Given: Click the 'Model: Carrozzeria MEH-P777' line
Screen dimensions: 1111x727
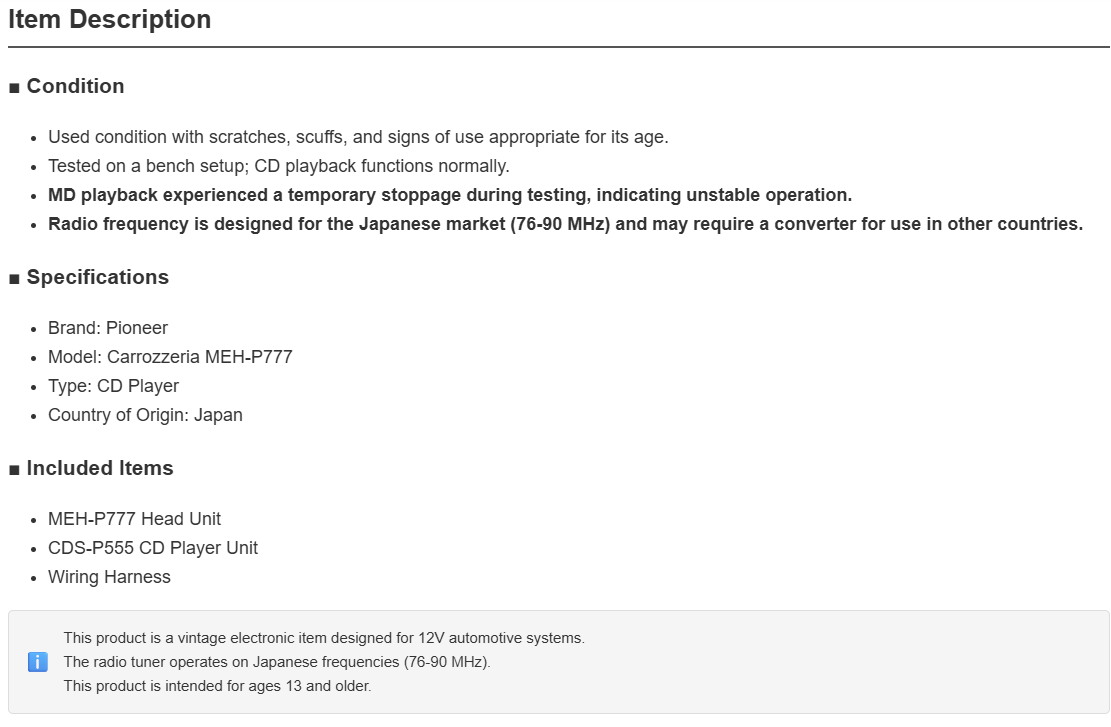Looking at the screenshot, I should 170,357.
